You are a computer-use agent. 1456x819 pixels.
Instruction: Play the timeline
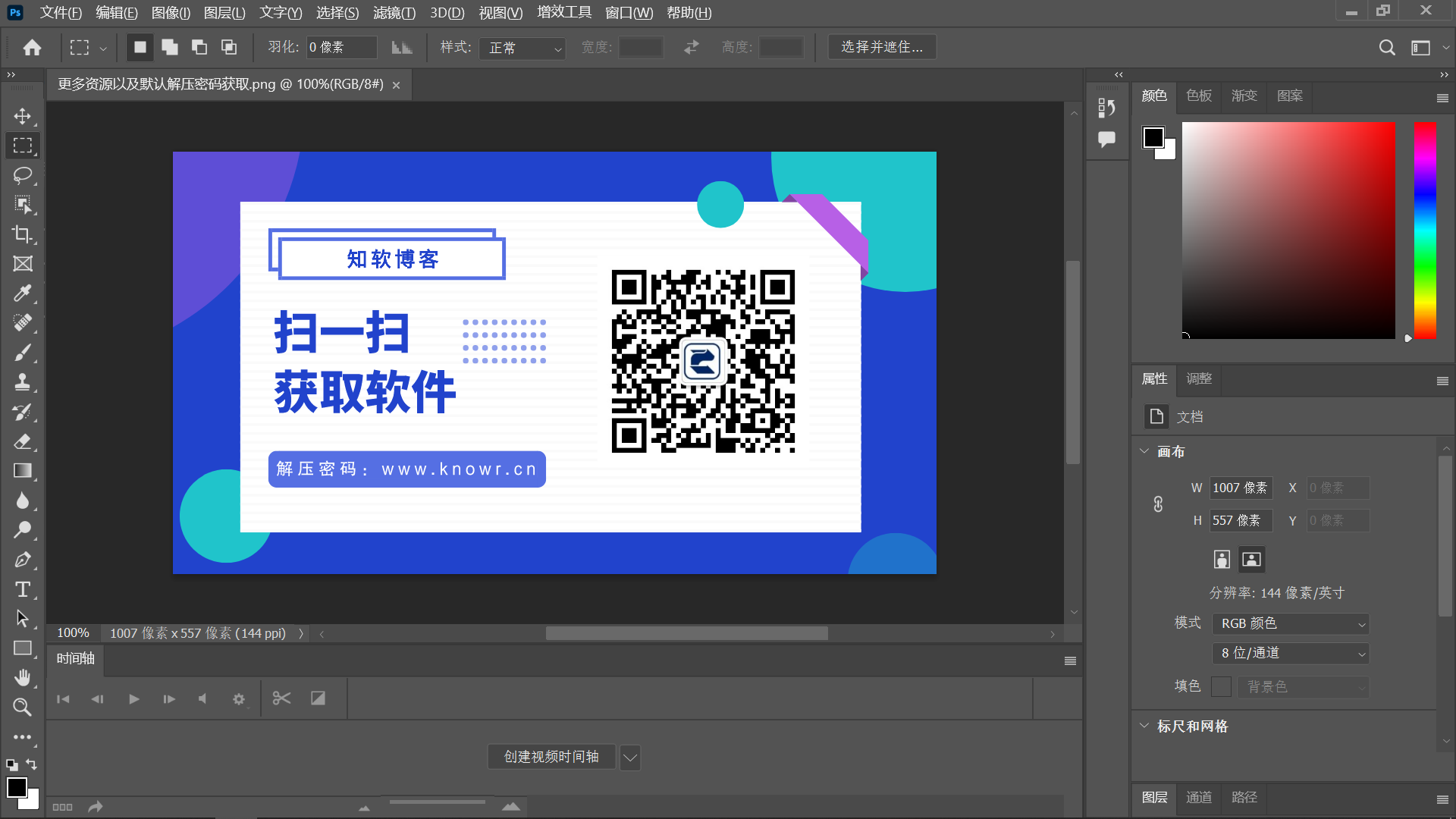[x=134, y=699]
